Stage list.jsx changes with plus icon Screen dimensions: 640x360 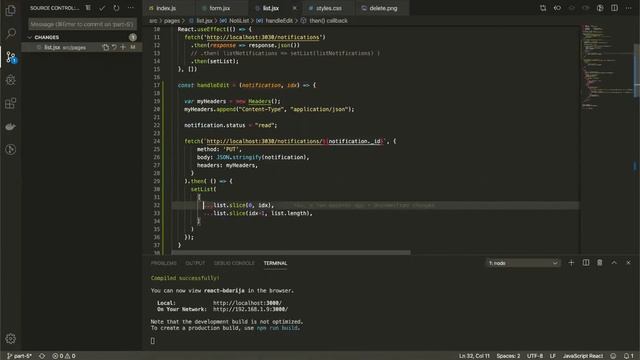click(x=123, y=47)
